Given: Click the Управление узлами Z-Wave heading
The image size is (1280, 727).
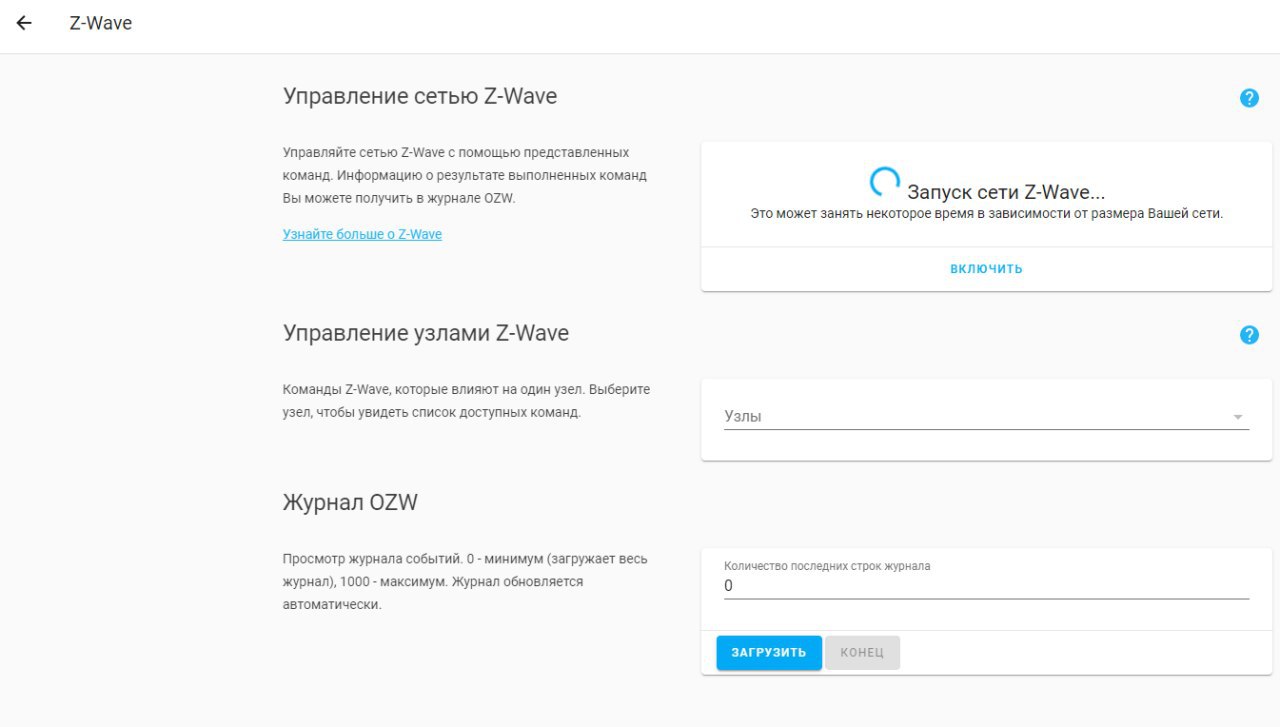Looking at the screenshot, I should 426,333.
